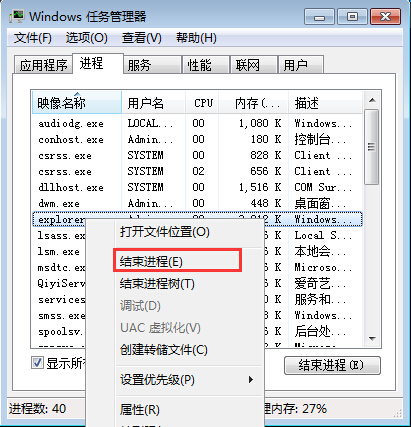Select the conhost.exe process row
The image size is (411, 427).
(x=197, y=139)
